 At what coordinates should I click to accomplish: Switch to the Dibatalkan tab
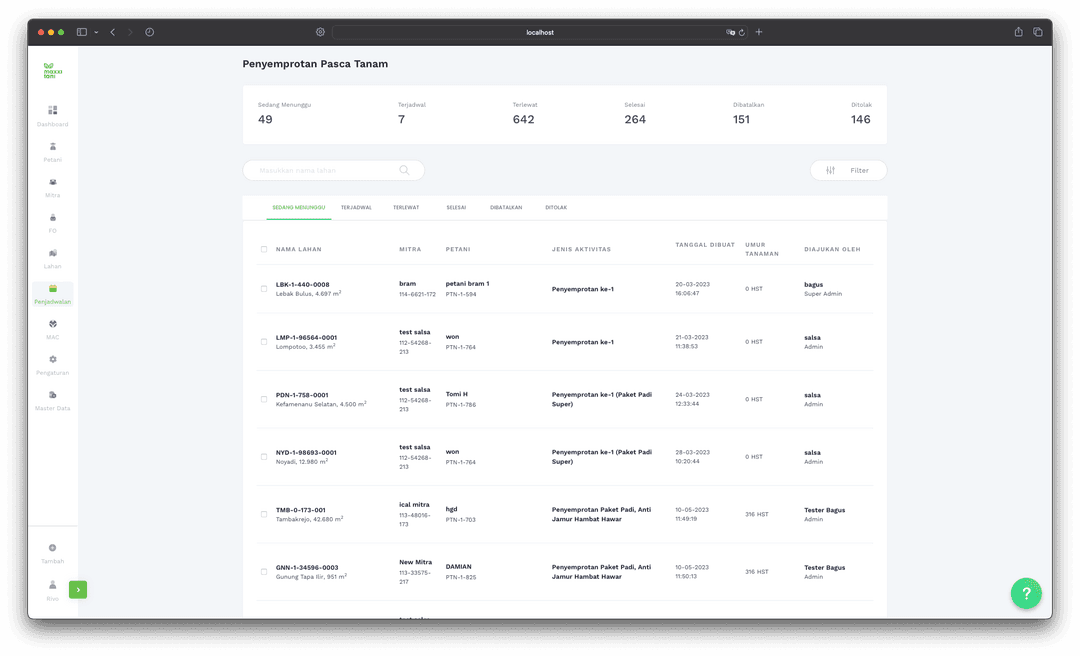(x=506, y=207)
